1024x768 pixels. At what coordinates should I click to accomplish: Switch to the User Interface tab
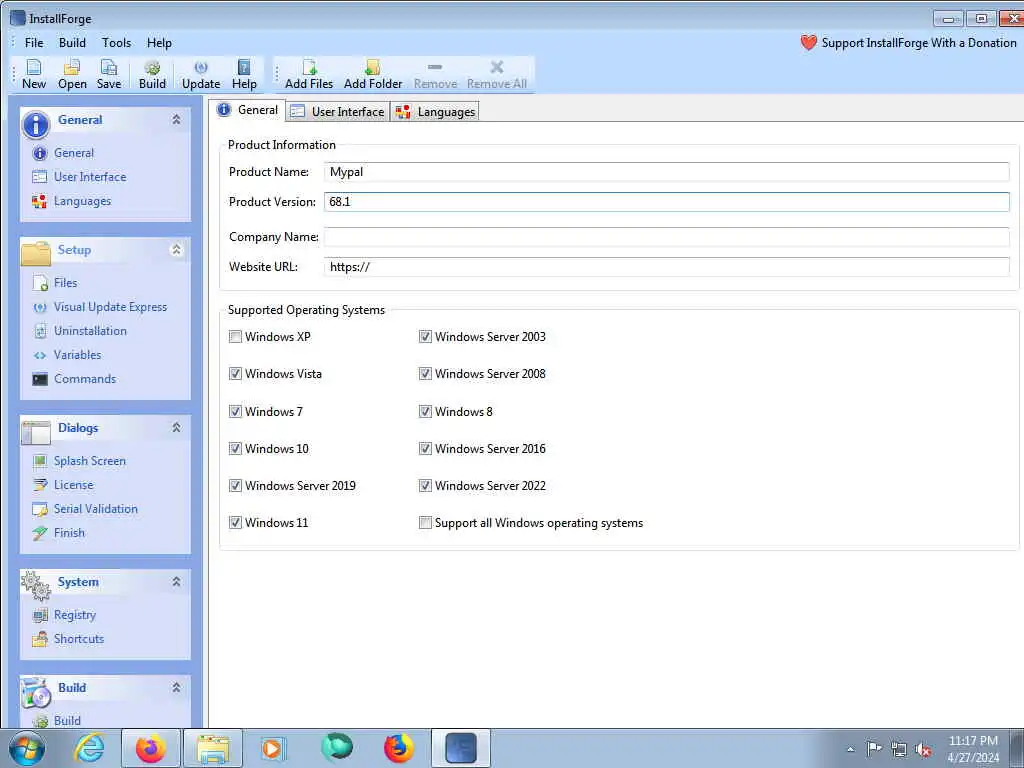[x=338, y=112]
